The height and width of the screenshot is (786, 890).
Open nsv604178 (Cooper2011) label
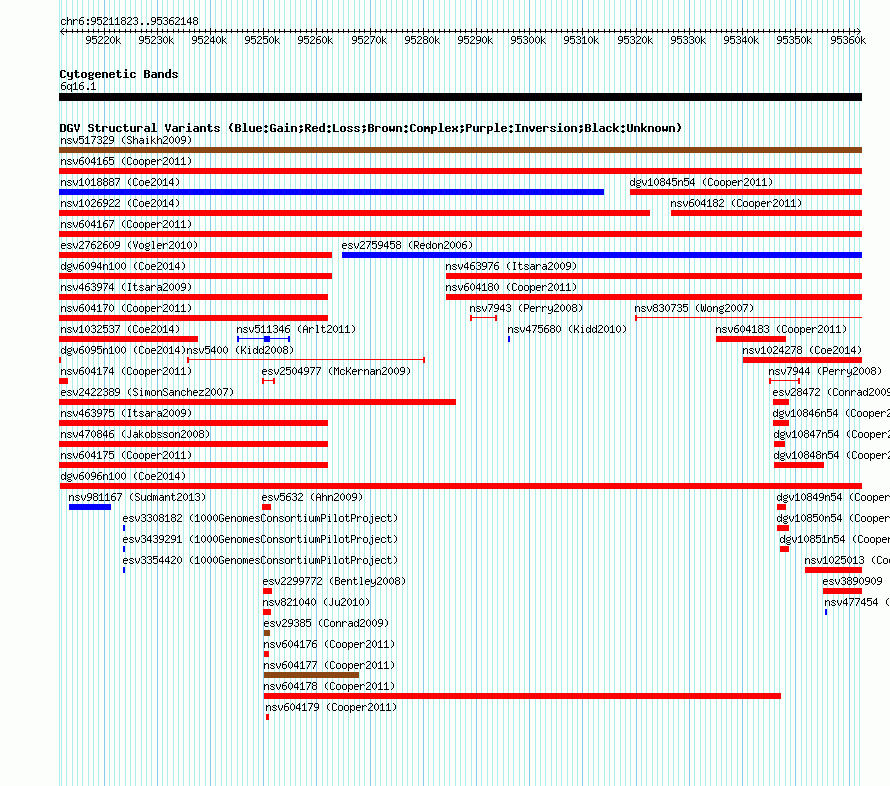[329, 686]
